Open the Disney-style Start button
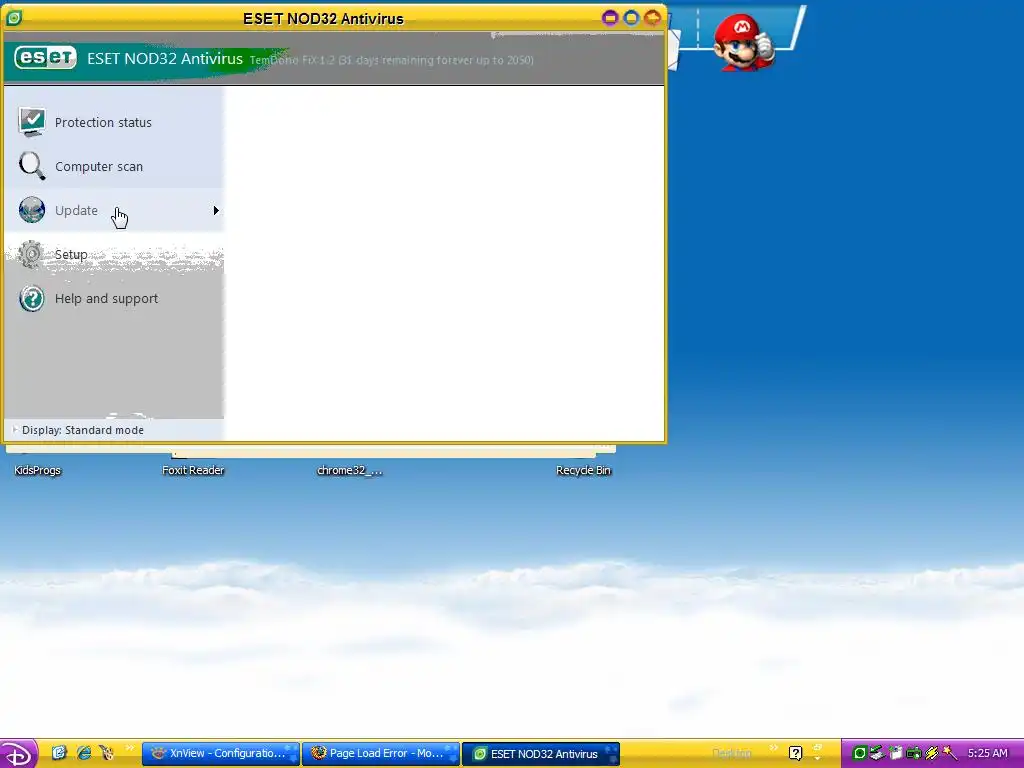Screen dimensions: 1024x768 [x=18, y=754]
